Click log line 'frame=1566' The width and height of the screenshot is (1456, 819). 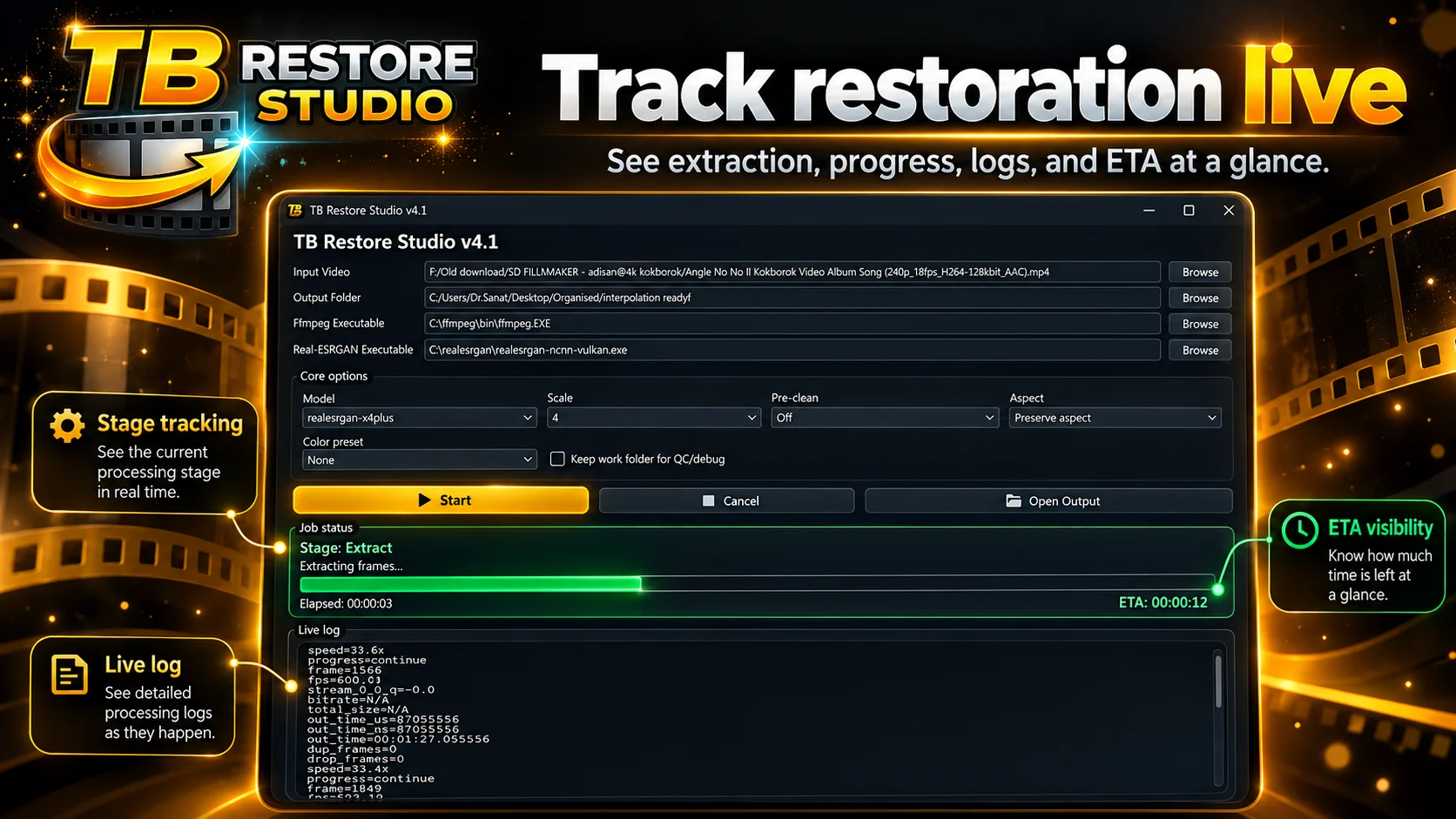coord(344,670)
